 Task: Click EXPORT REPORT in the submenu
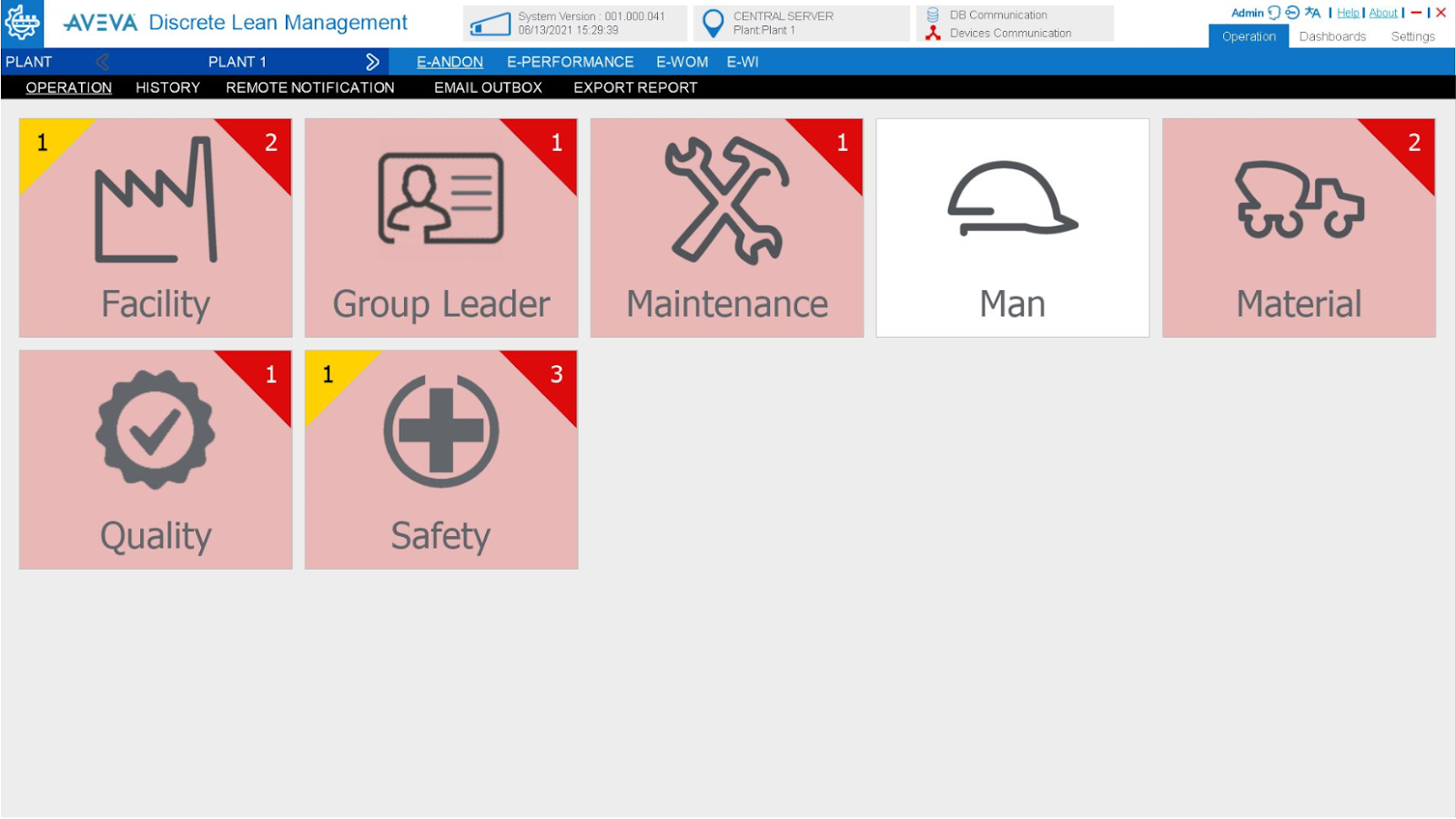tap(635, 87)
